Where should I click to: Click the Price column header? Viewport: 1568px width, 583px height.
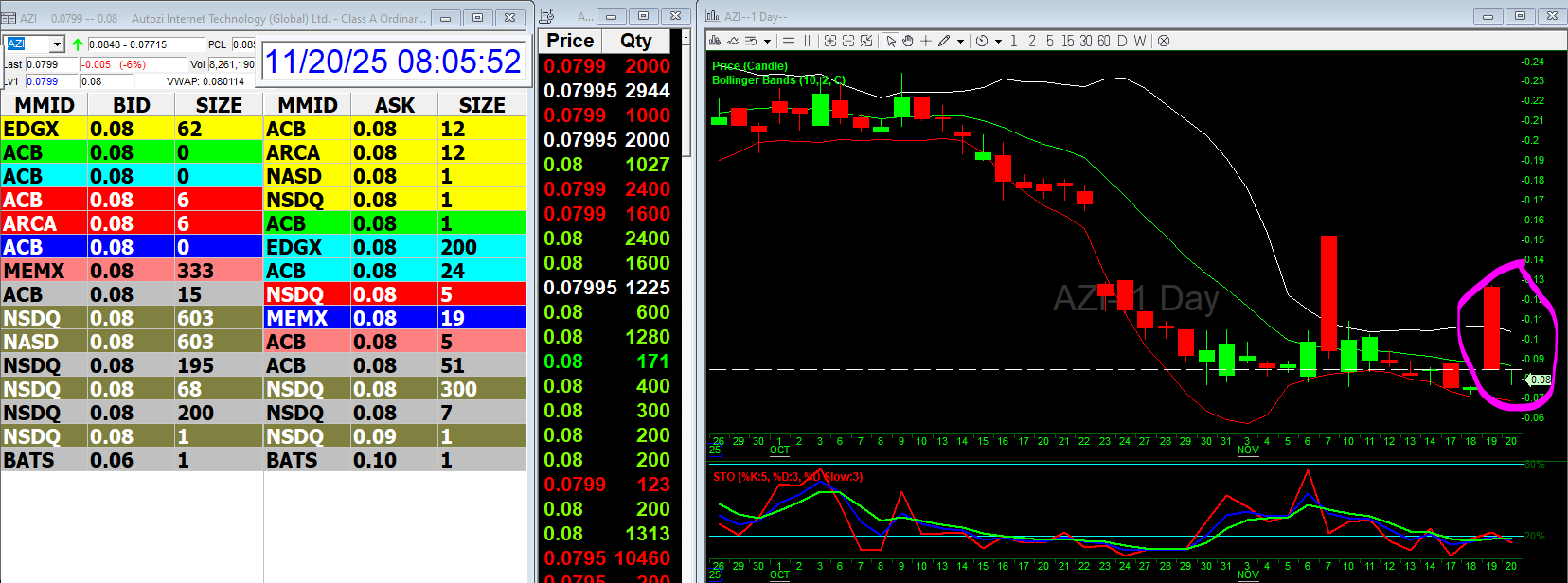570,41
